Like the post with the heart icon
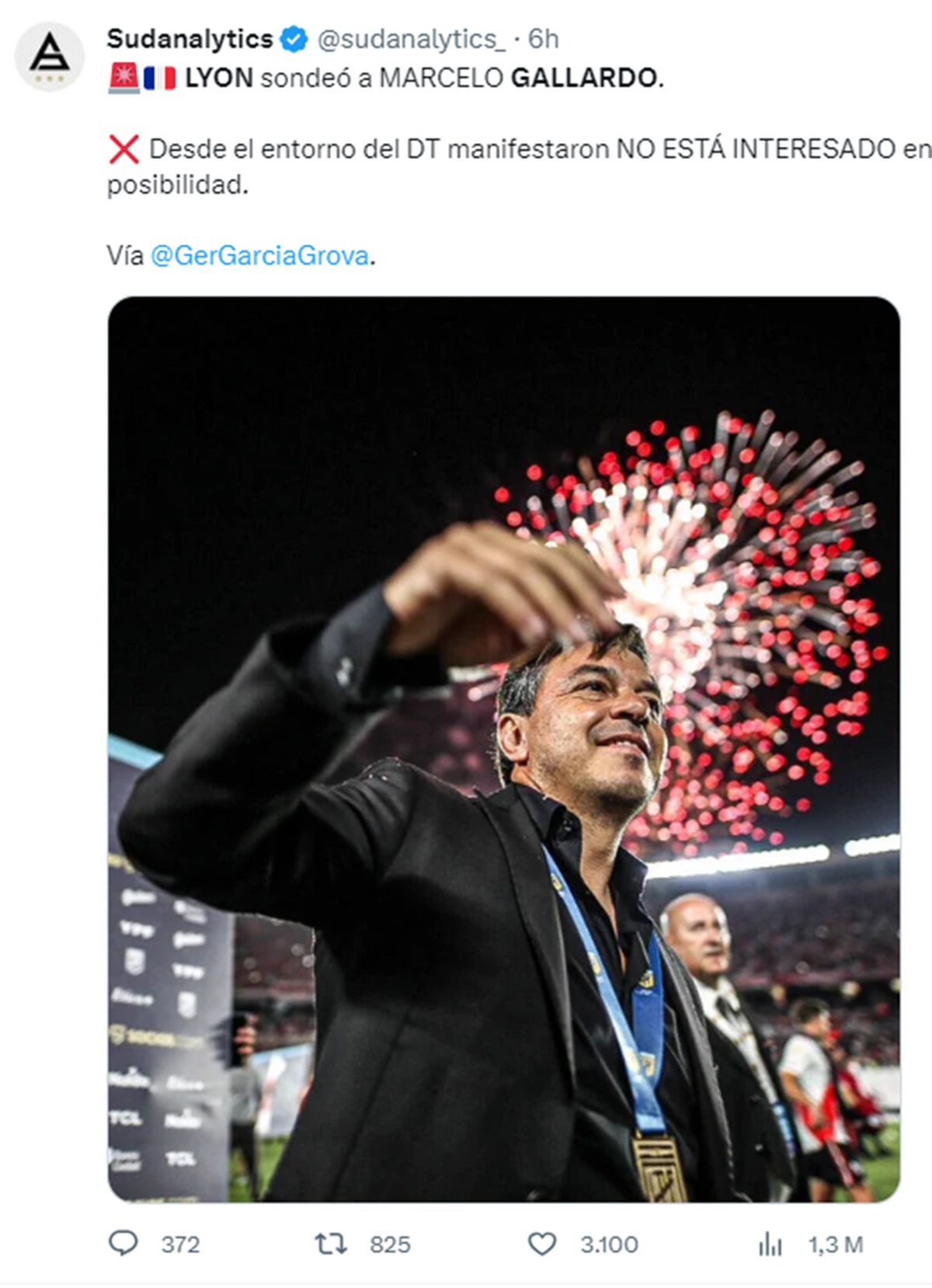 (541, 1244)
